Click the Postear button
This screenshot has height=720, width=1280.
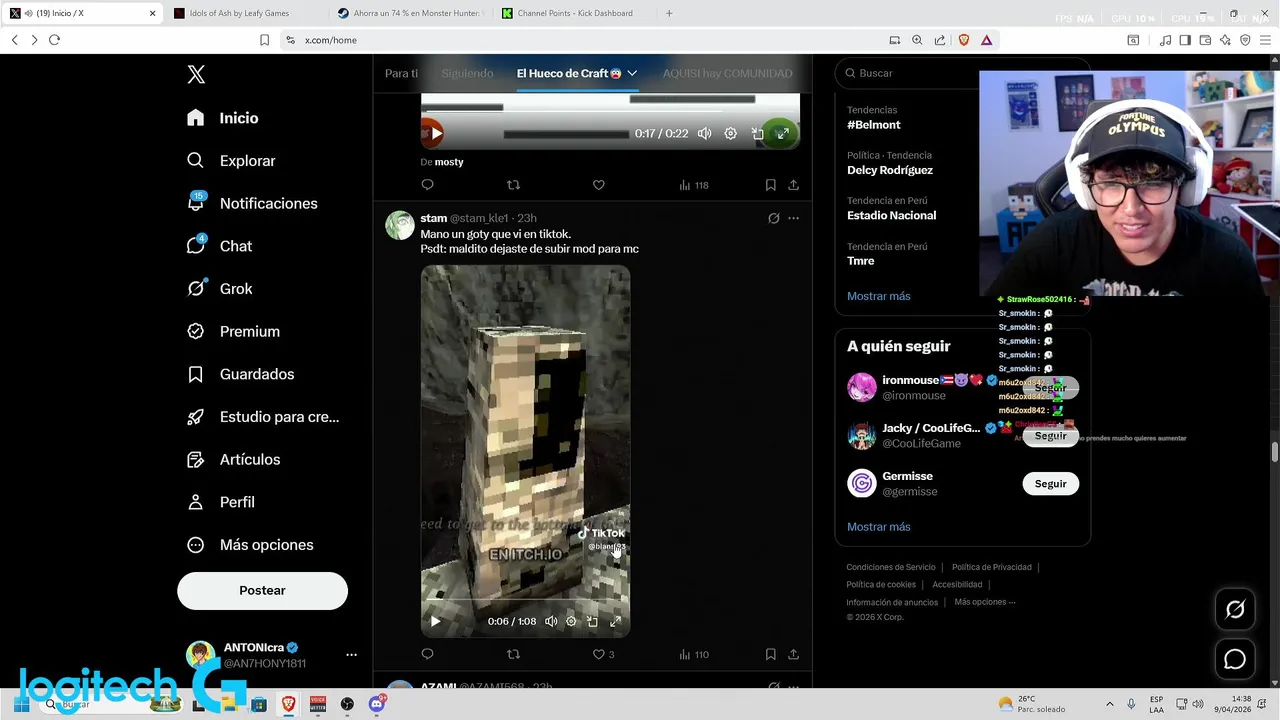click(x=262, y=591)
